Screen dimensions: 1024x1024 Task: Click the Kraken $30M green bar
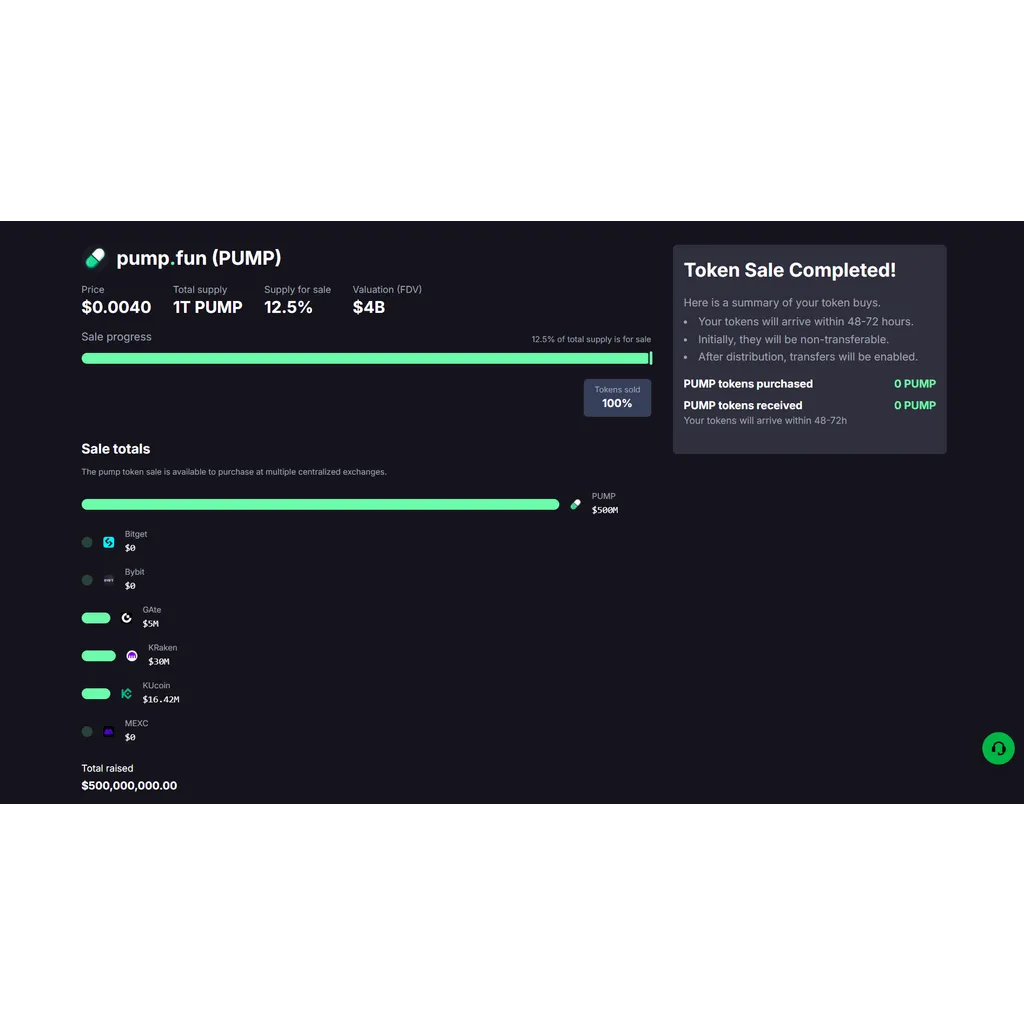99,656
